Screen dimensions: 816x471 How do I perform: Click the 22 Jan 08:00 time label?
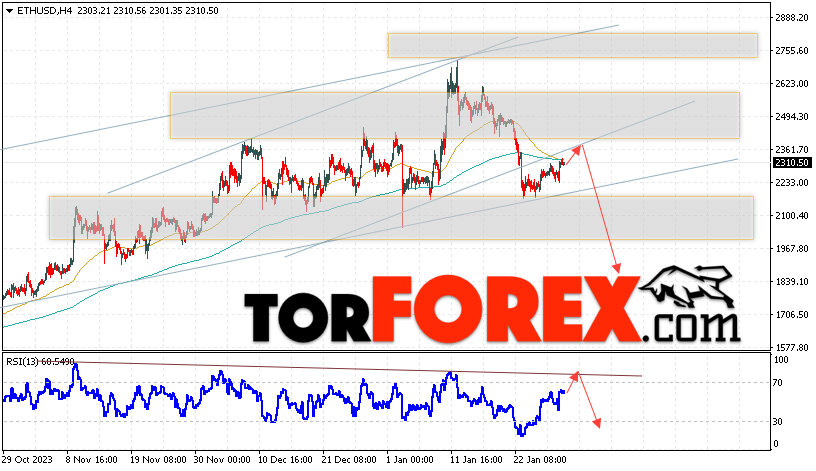540,460
